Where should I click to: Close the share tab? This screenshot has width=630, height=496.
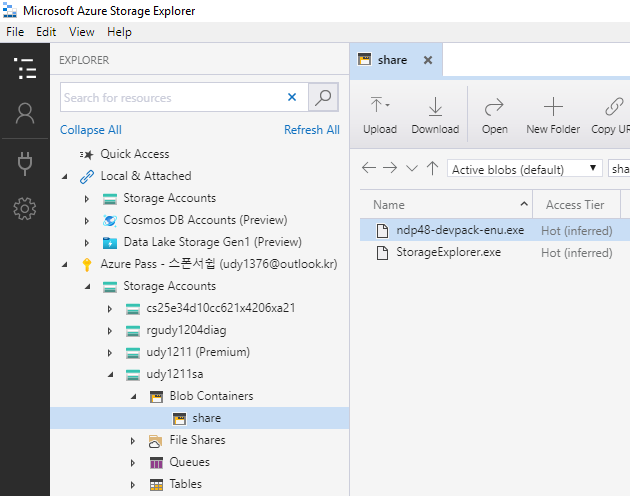(428, 60)
